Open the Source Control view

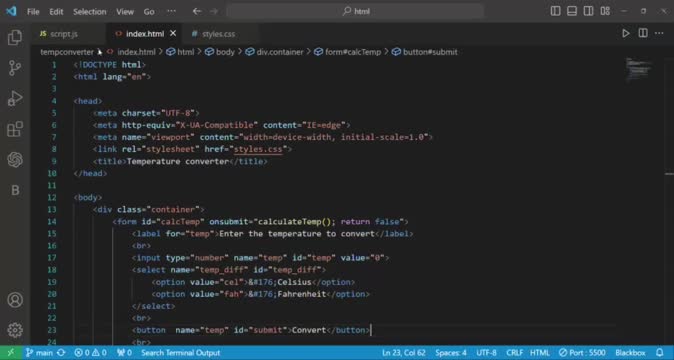15,68
